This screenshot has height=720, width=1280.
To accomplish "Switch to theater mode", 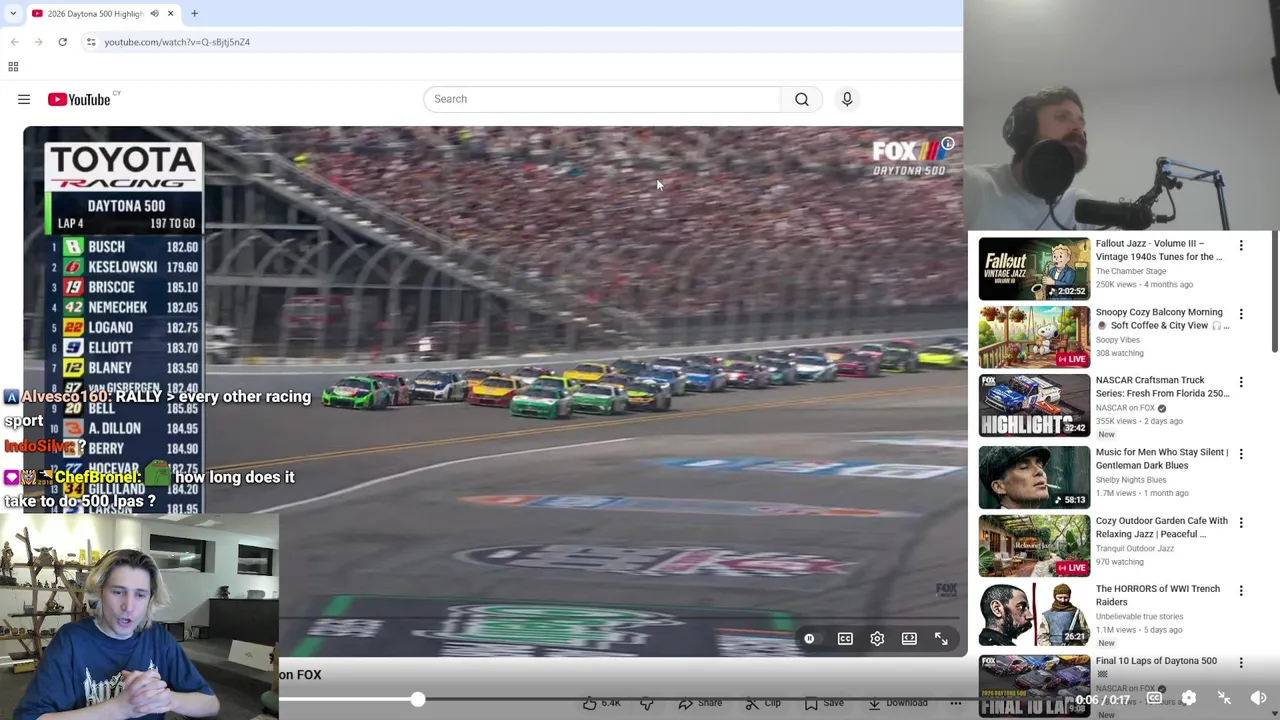I will [x=909, y=639].
